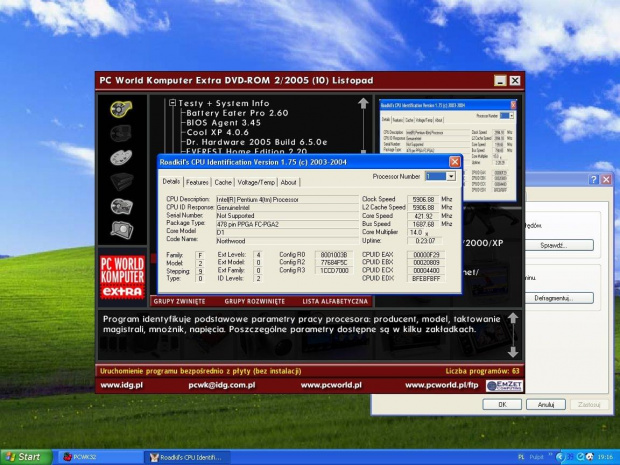Viewport: 620px width, 465px height.
Task: Click the panda tray icon in system tray
Action: tap(589, 457)
